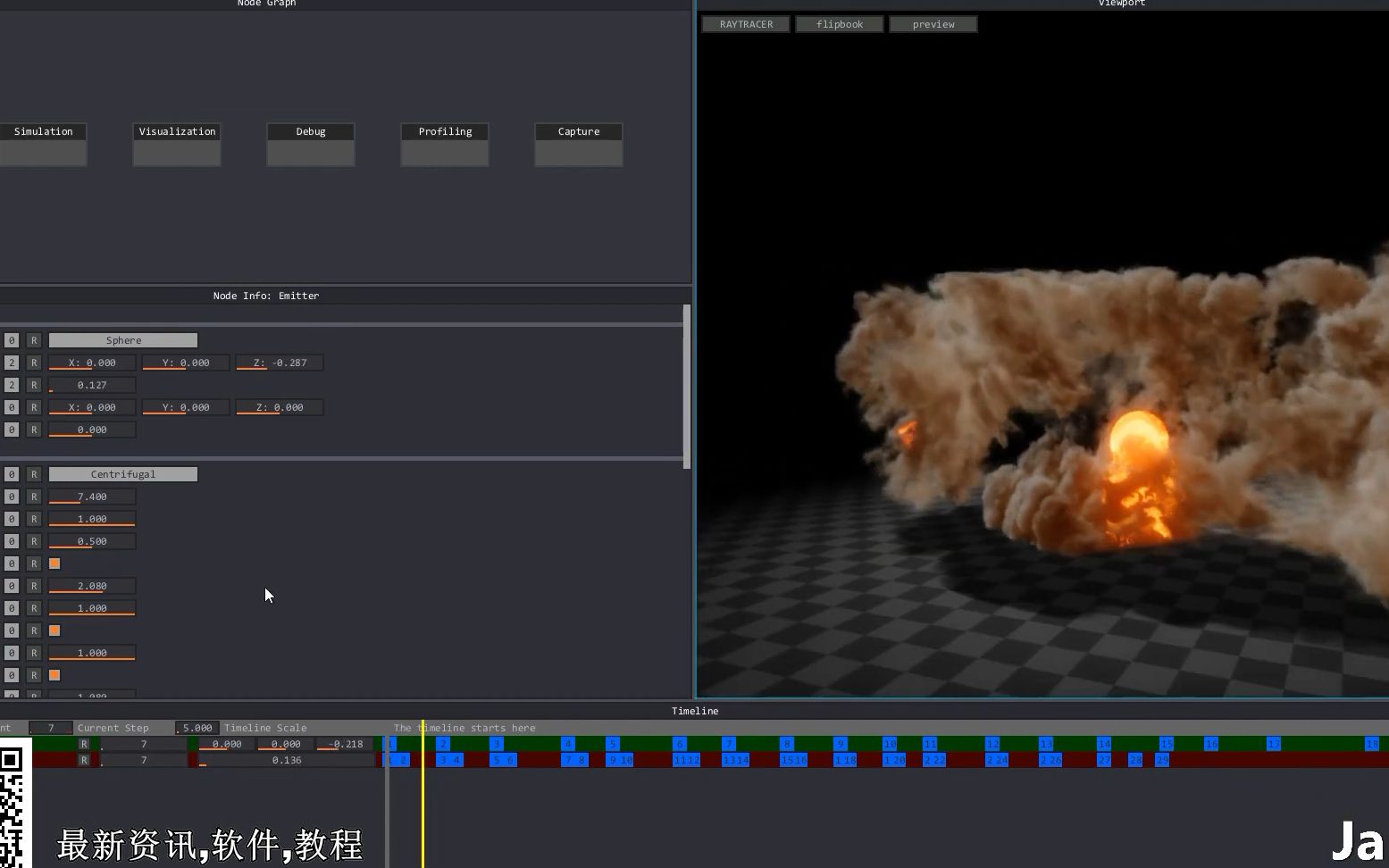Viewport: 1389px width, 868px height.
Task: Select the Simulation node in the Node Graph
Action: pyautogui.click(x=43, y=144)
